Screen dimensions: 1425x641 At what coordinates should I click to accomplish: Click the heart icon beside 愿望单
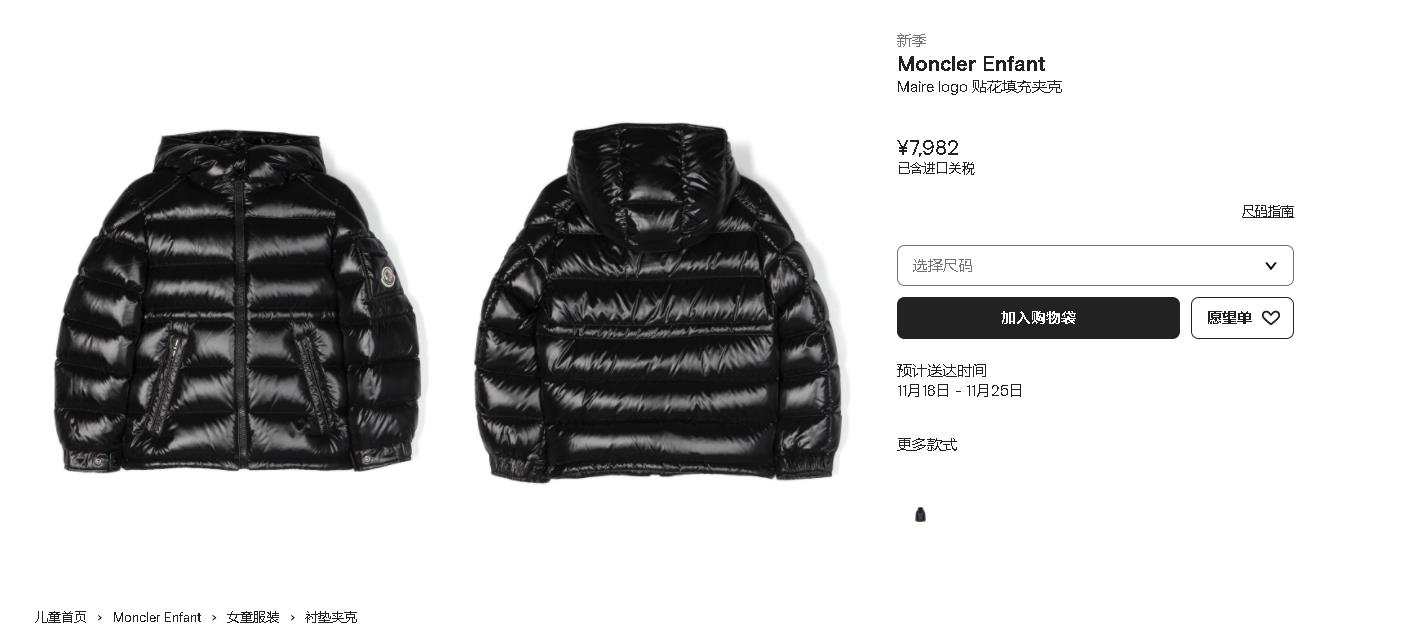pos(1270,318)
